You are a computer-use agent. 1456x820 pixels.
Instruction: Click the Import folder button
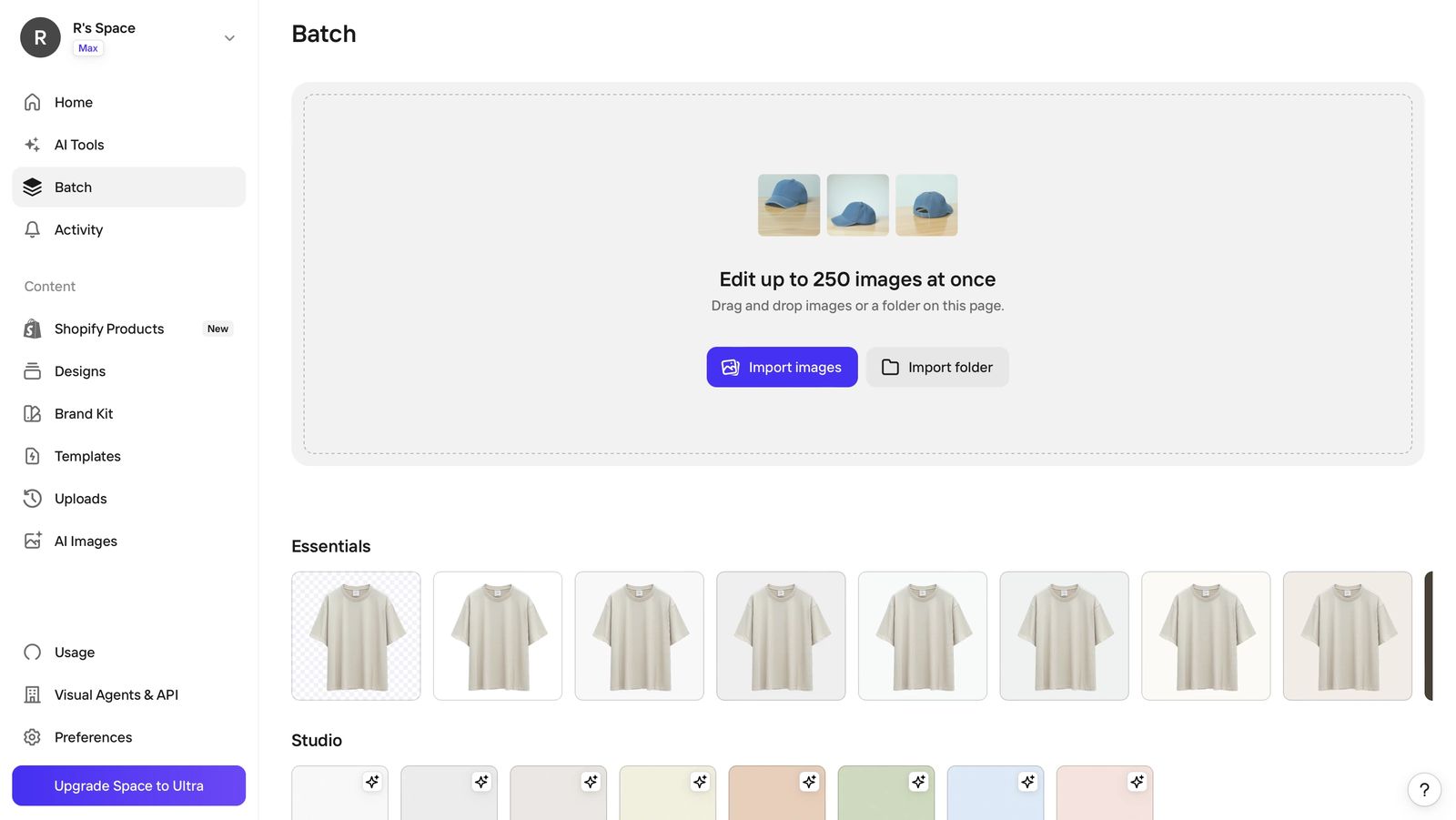coord(937,367)
